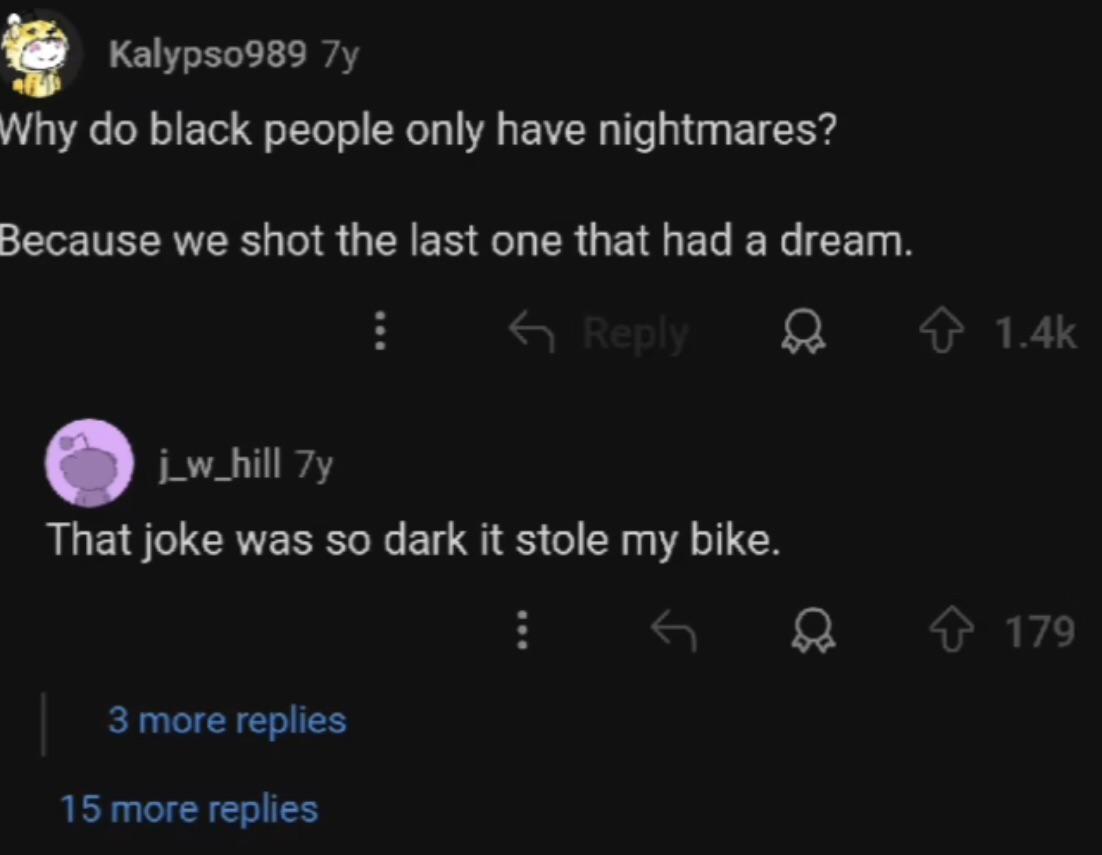Click the 1.4k vote score

click(x=1035, y=334)
